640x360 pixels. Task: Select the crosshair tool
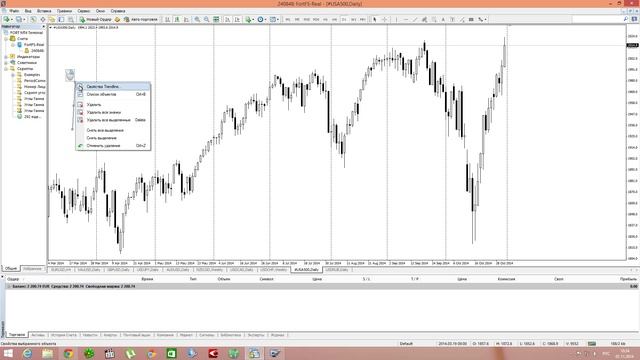click(x=384, y=19)
